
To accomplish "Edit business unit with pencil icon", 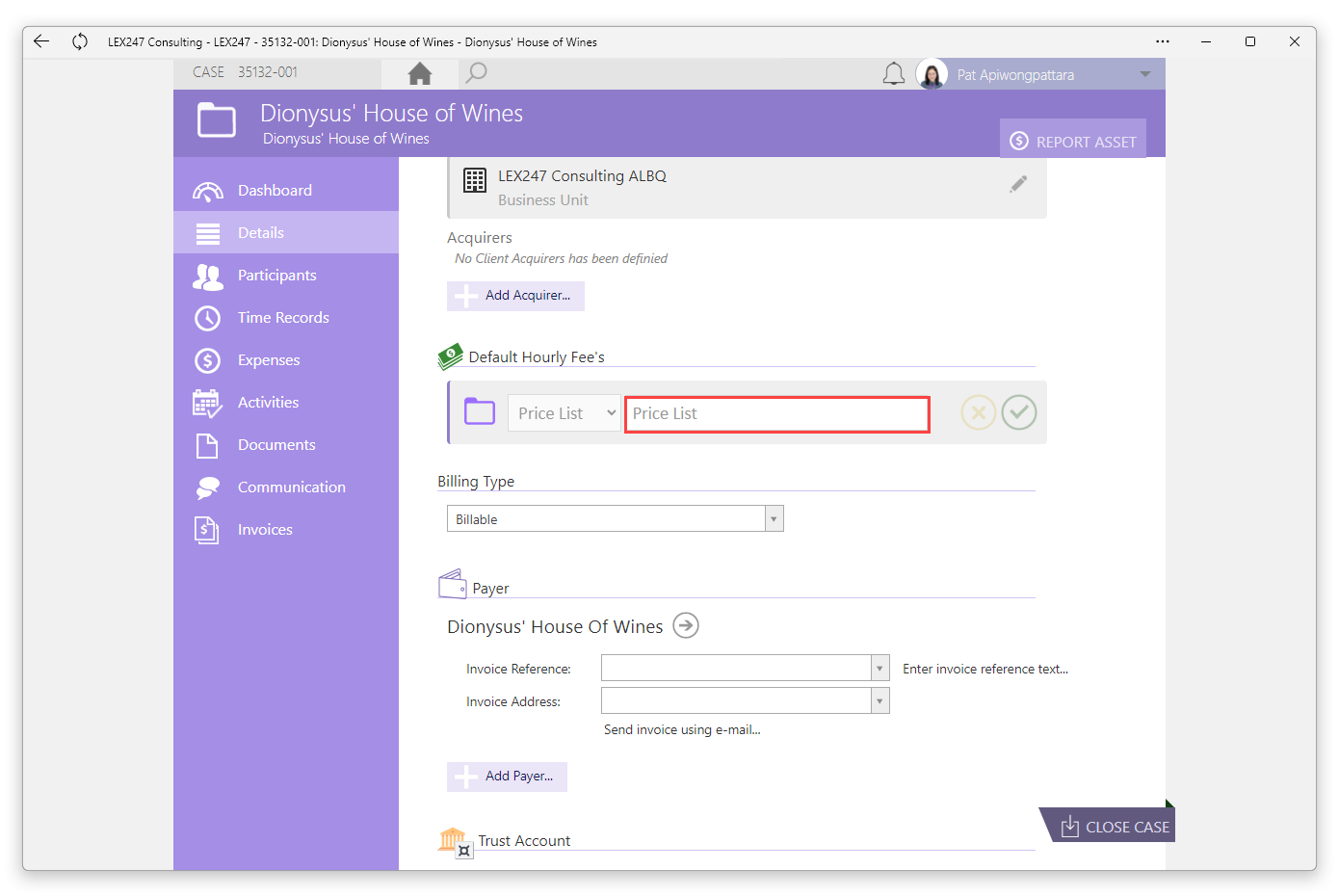I will click(x=1018, y=184).
